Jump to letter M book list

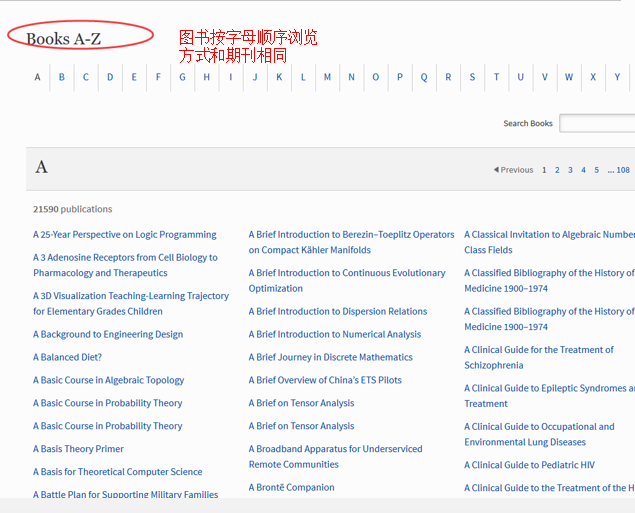(327, 77)
